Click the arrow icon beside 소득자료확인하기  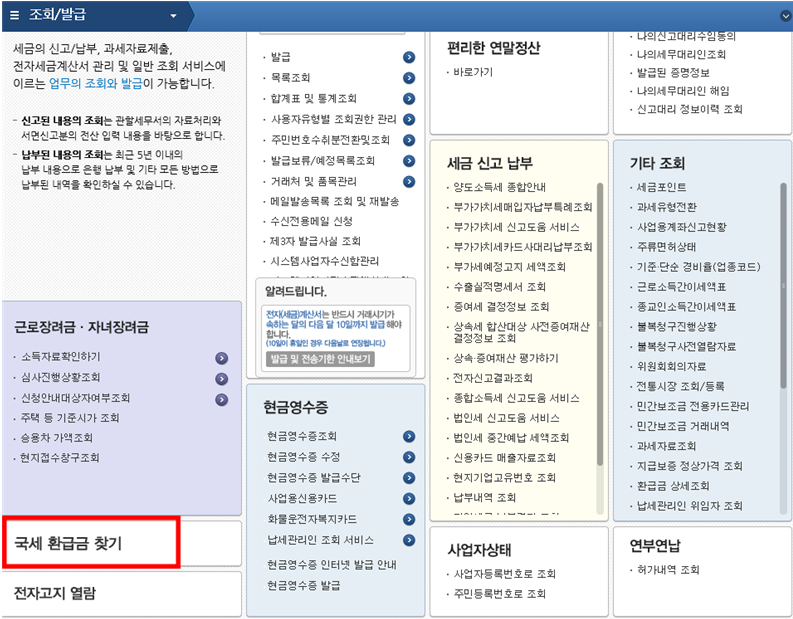(222, 358)
